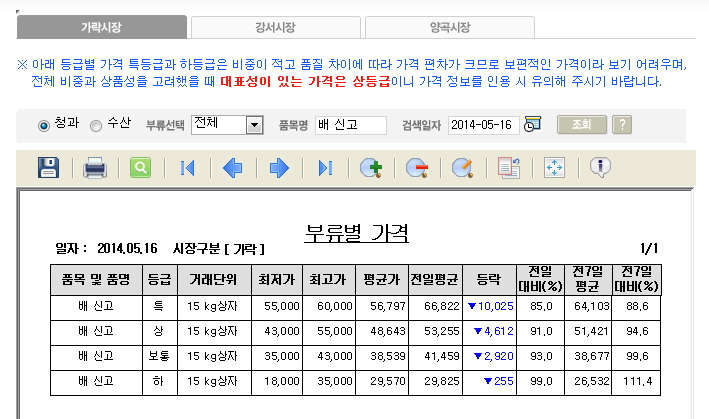Click the magnifier with pencil icon
The image size is (709, 419).
pyautogui.click(x=463, y=168)
